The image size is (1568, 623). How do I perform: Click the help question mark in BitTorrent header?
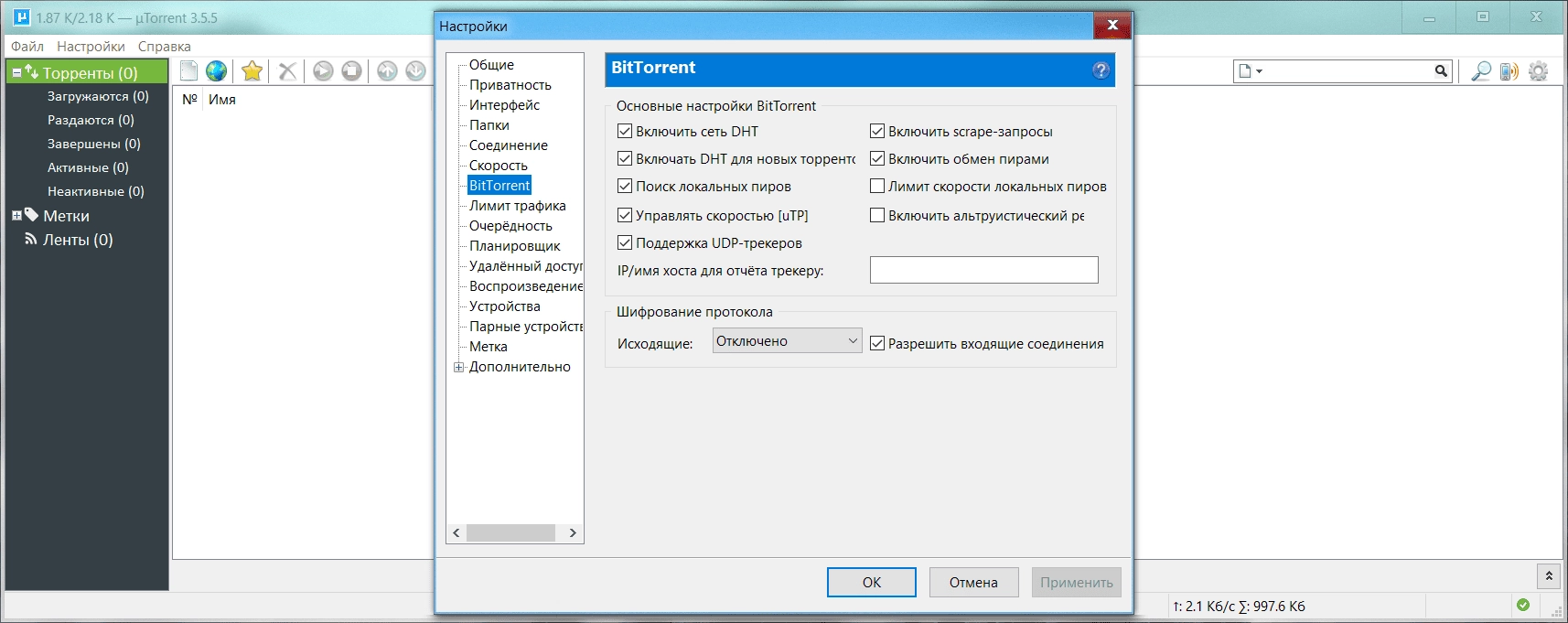click(1101, 70)
